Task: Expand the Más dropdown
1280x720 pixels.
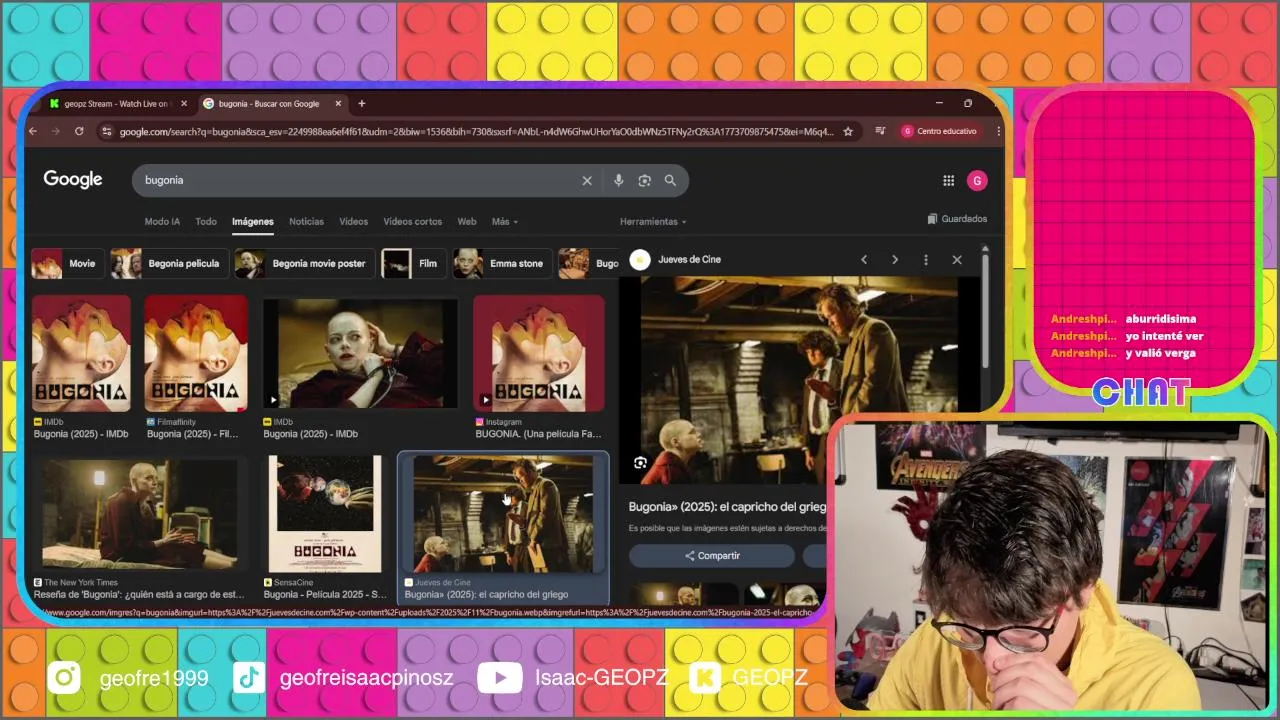Action: (x=505, y=222)
